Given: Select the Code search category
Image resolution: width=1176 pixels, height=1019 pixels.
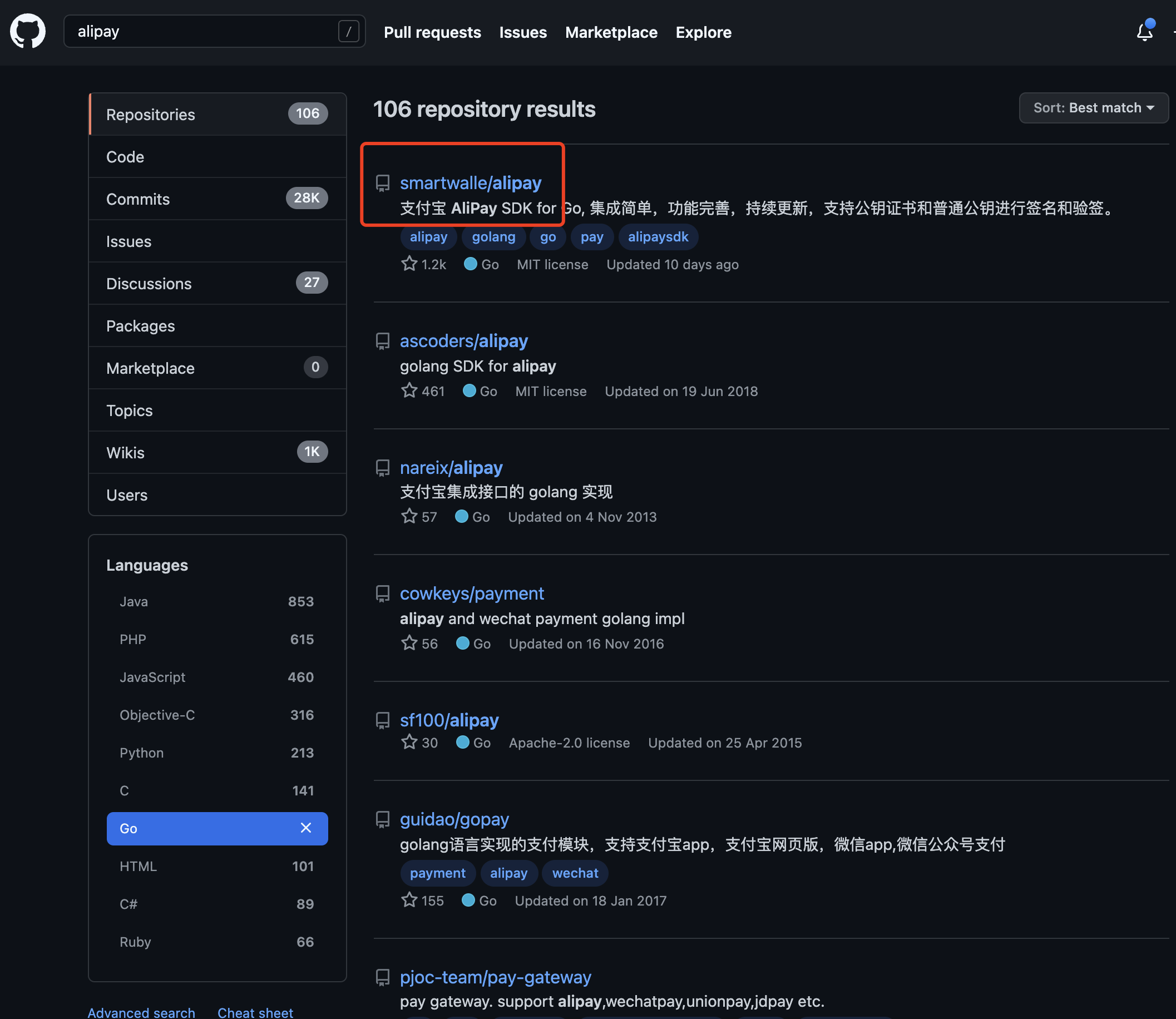Looking at the screenshot, I should [x=218, y=157].
